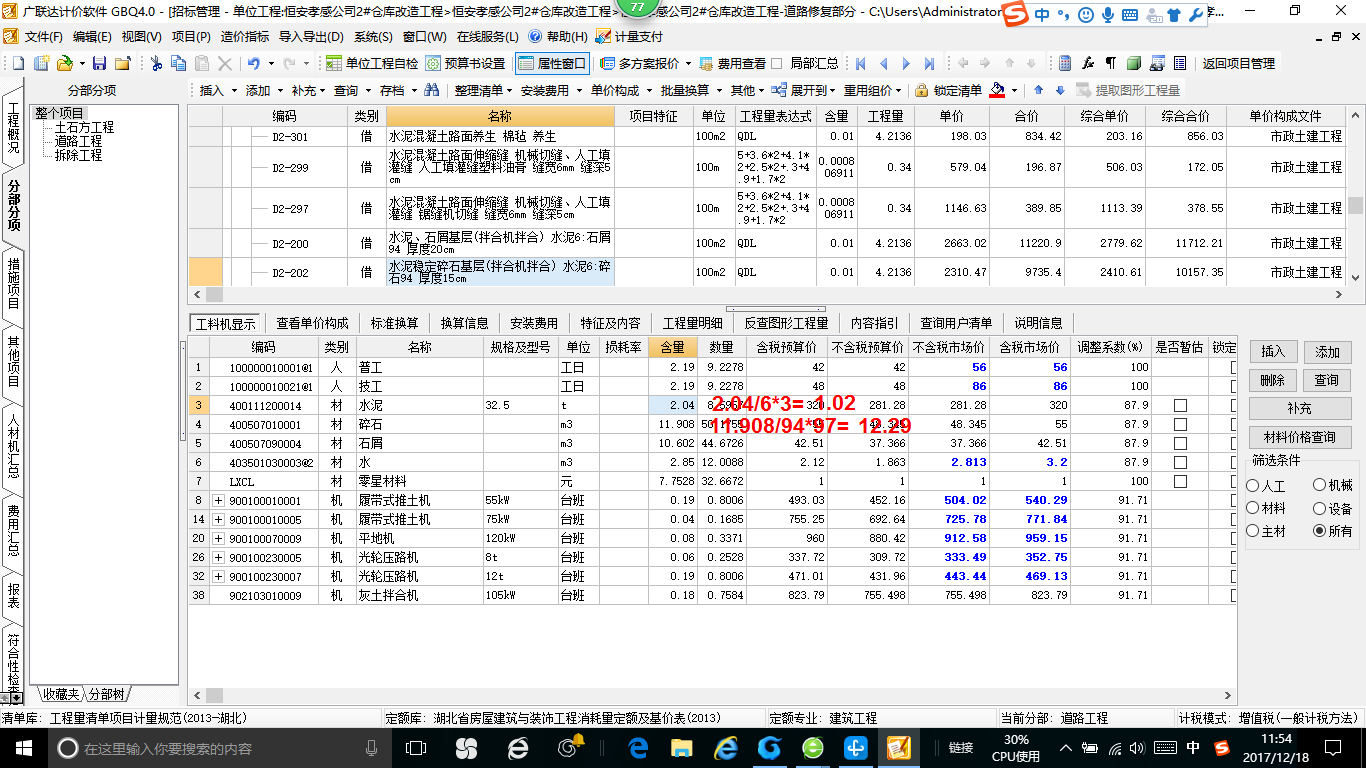Click the 计量支付 menu icon

click(x=629, y=36)
